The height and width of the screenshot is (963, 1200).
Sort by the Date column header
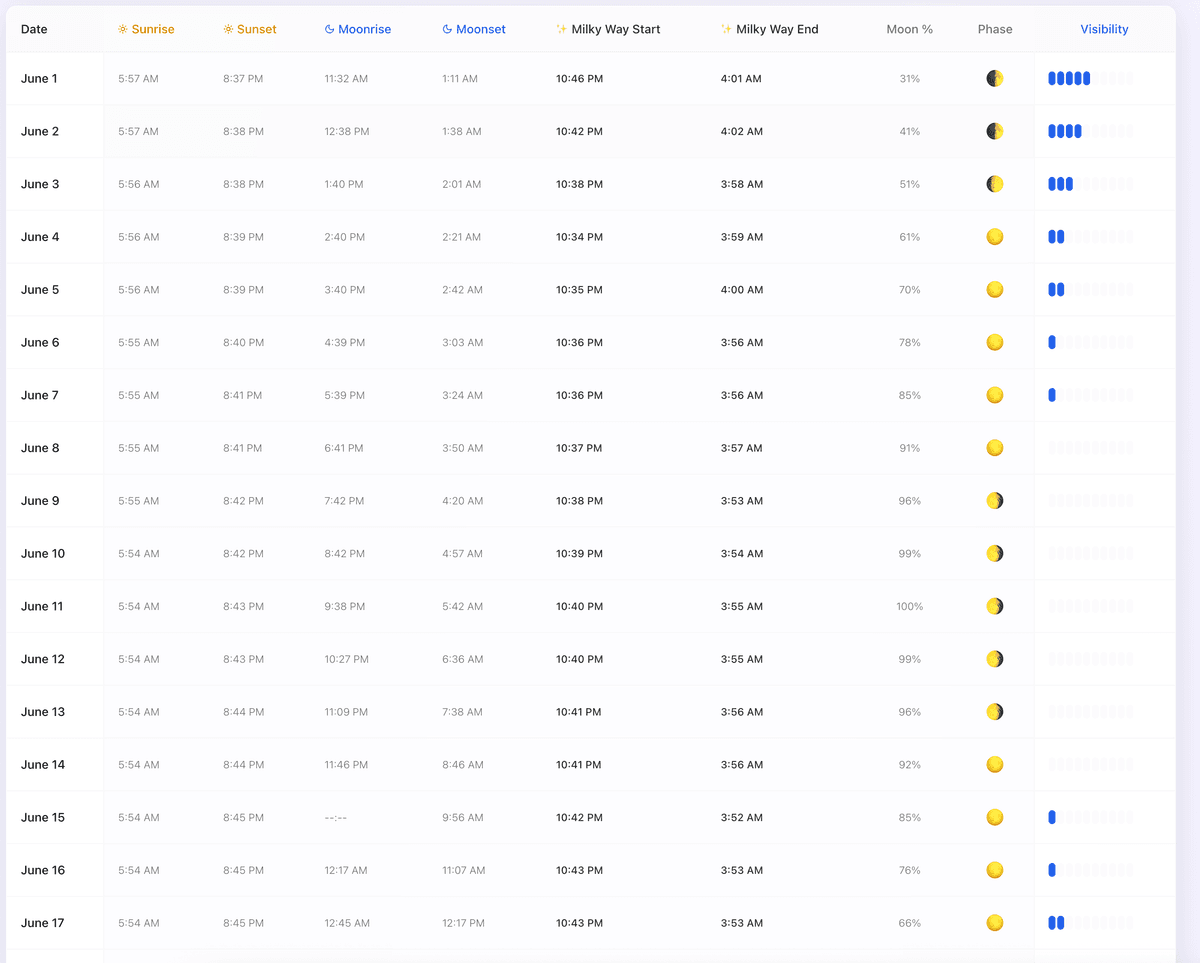click(x=34, y=30)
